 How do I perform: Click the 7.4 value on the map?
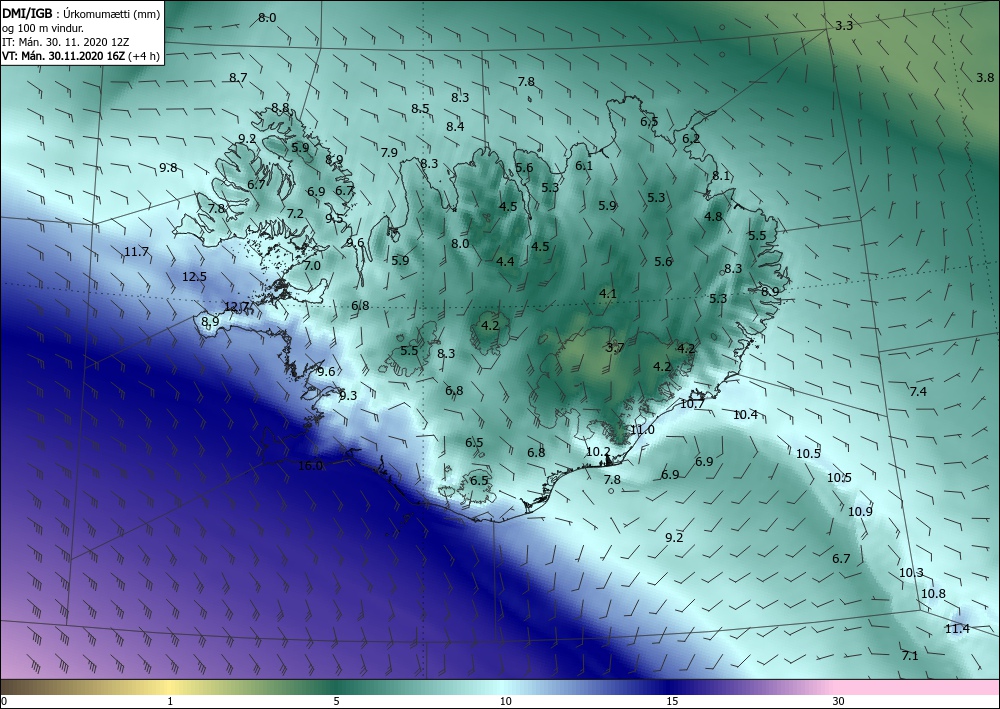coord(918,392)
